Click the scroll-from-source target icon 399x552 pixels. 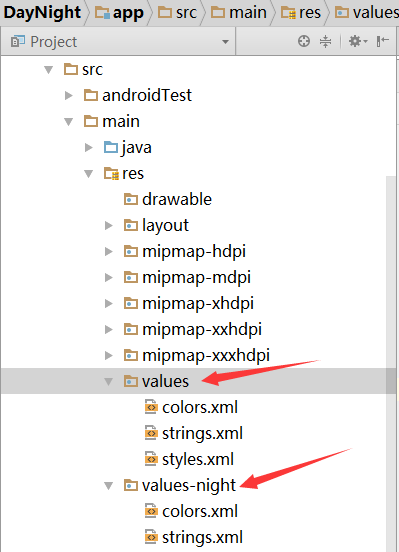(304, 42)
